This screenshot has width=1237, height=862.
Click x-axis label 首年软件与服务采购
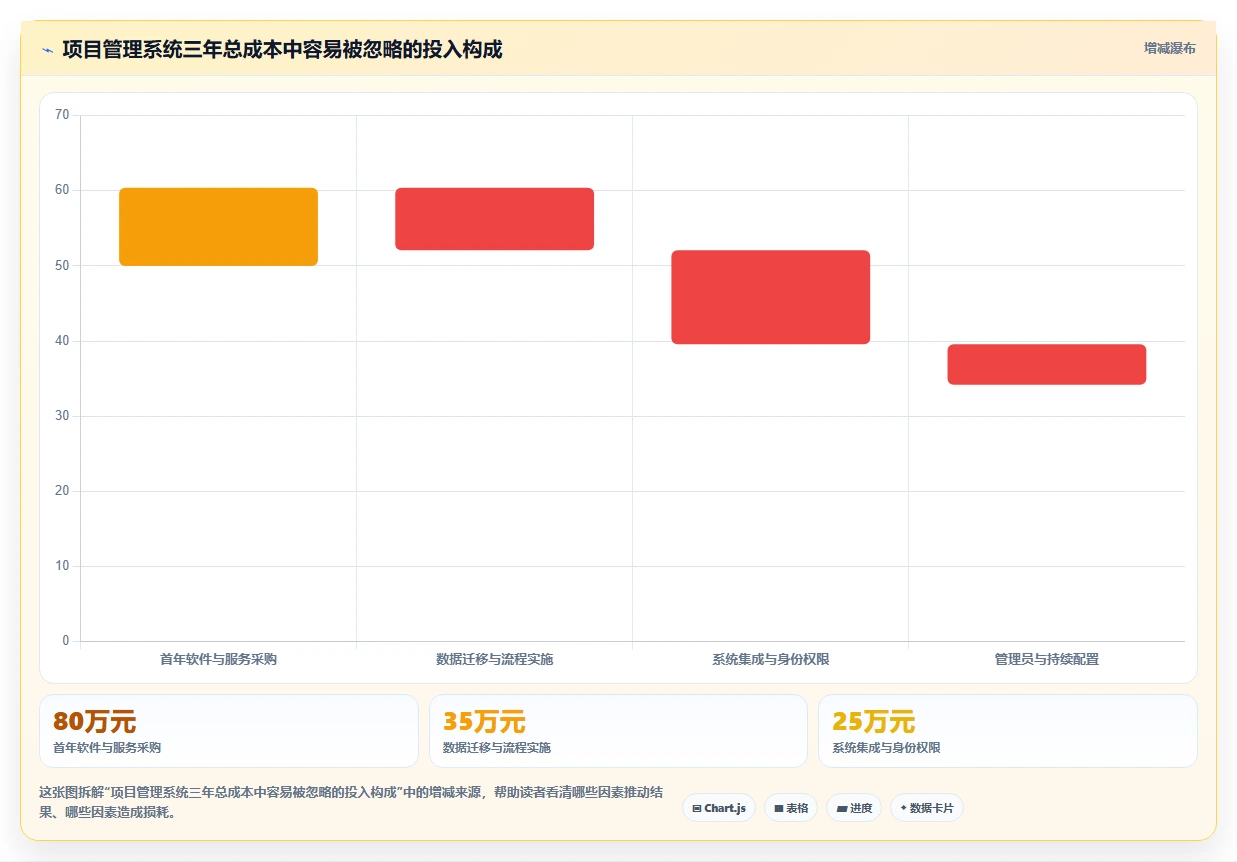[x=218, y=659]
